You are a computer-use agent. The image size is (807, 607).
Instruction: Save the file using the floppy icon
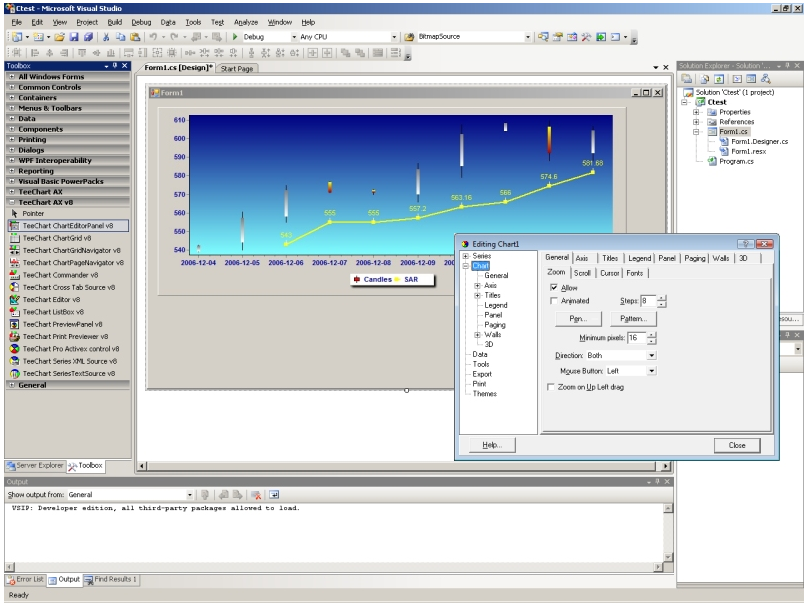pos(74,37)
